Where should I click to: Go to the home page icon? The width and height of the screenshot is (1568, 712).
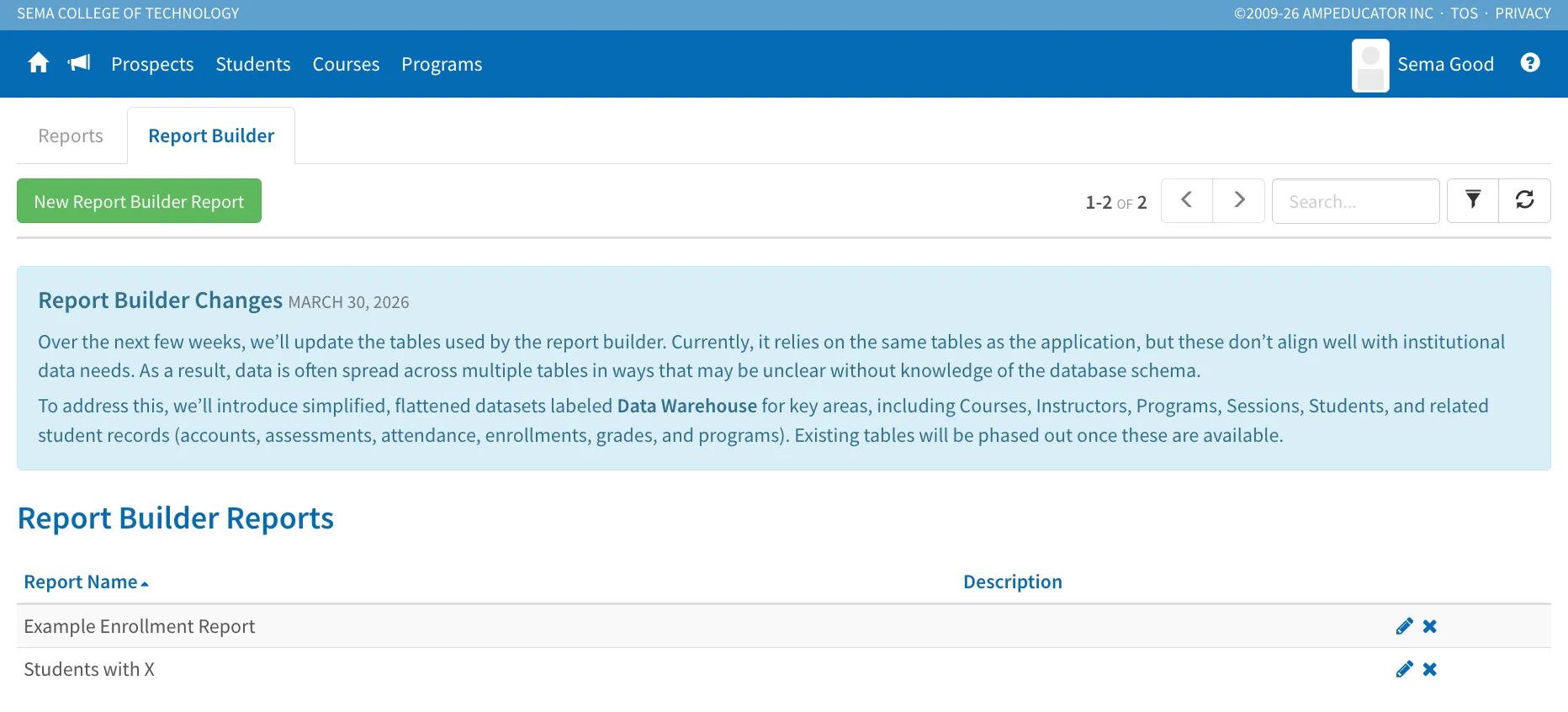[38, 63]
